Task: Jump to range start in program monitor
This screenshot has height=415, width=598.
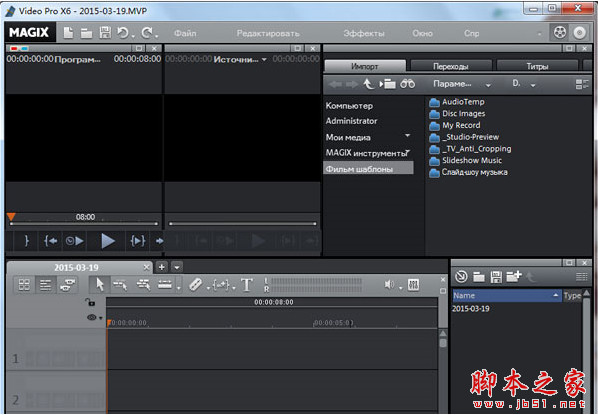Action: [x=51, y=241]
